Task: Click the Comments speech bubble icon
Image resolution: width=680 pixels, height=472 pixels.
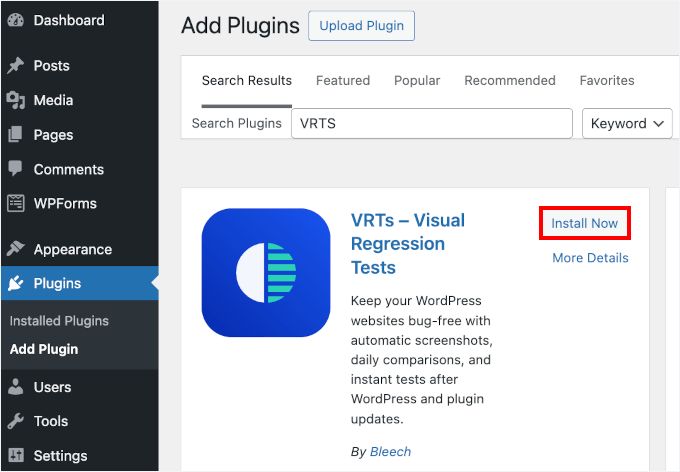Action: pyautogui.click(x=16, y=169)
